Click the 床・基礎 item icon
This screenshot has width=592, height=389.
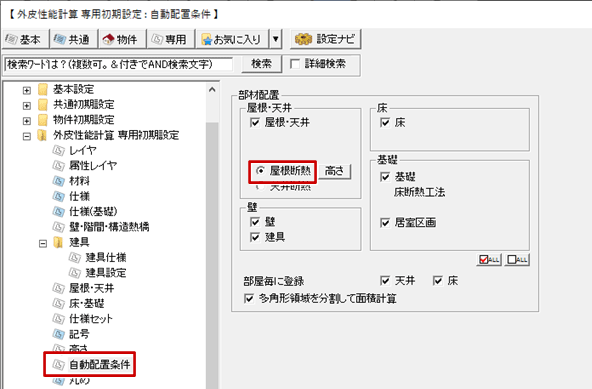click(x=59, y=303)
